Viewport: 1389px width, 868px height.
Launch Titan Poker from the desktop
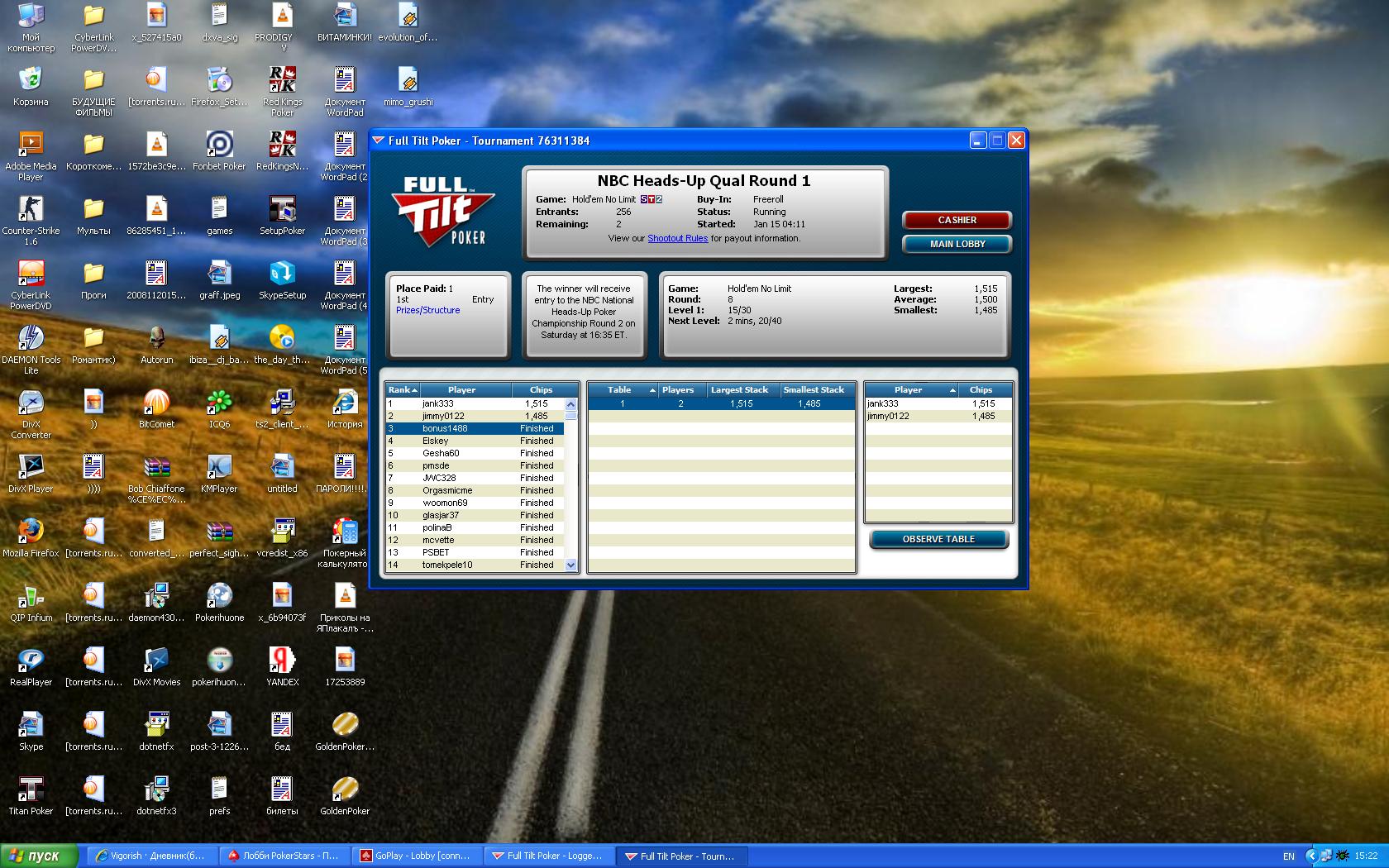31,790
